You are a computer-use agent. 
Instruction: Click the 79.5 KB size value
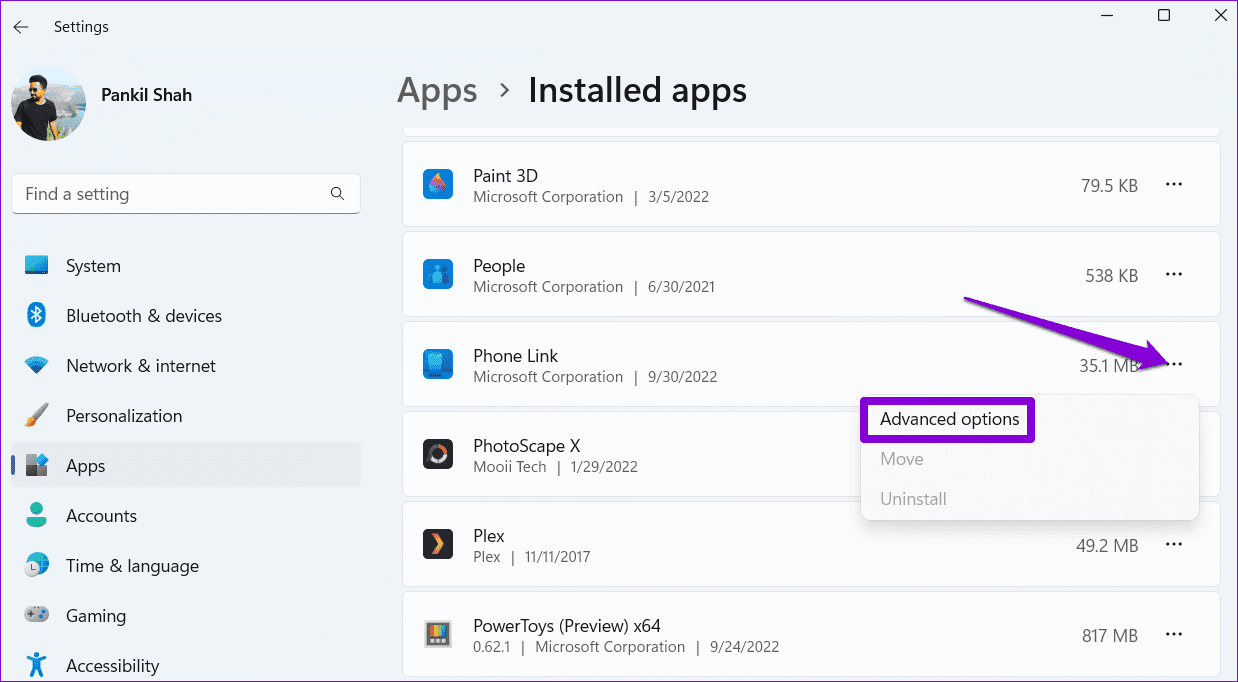coord(1109,185)
